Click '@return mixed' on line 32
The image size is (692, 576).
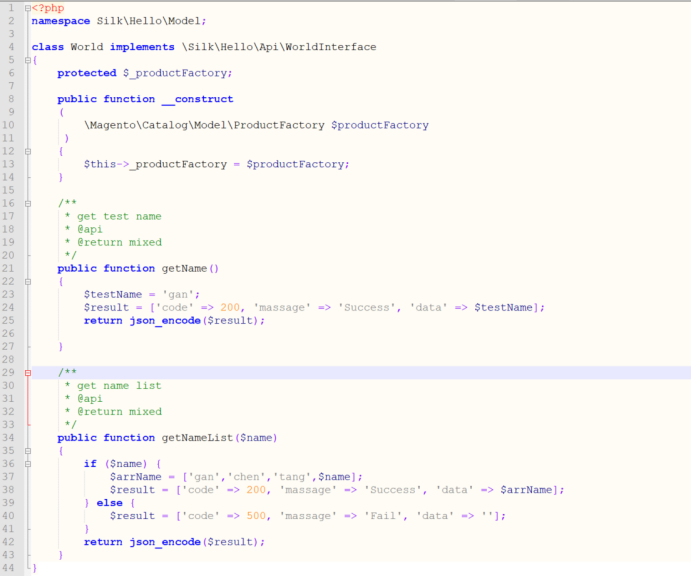tap(120, 412)
